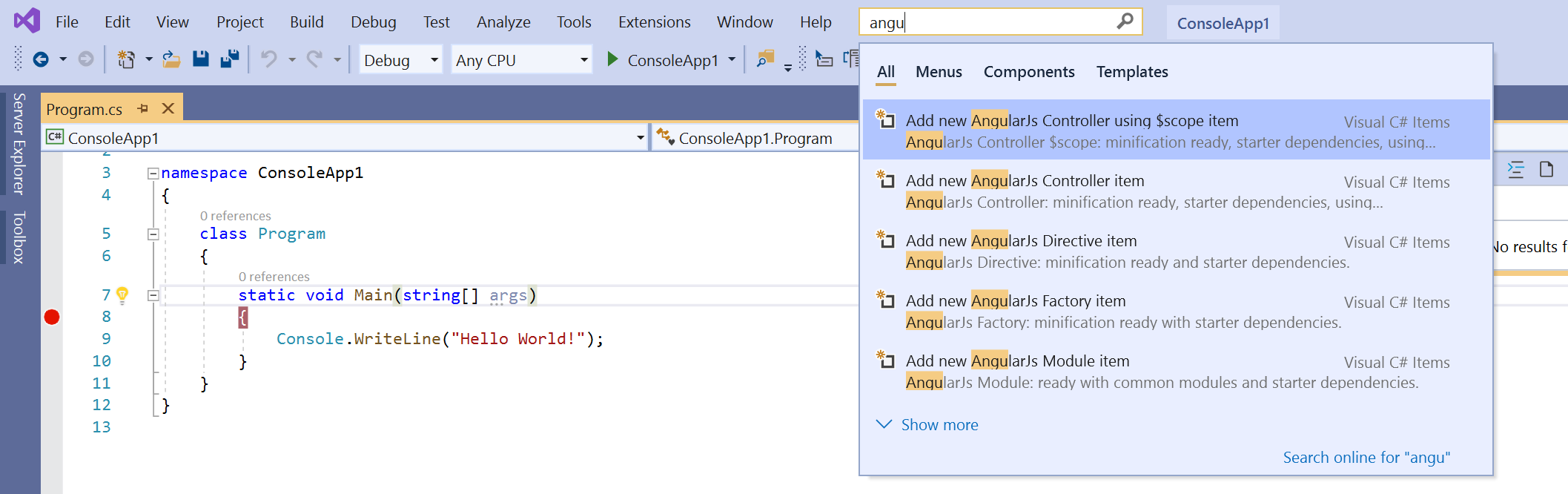Open the Undo history dropdown arrow
The image size is (1568, 494).
(292, 59)
